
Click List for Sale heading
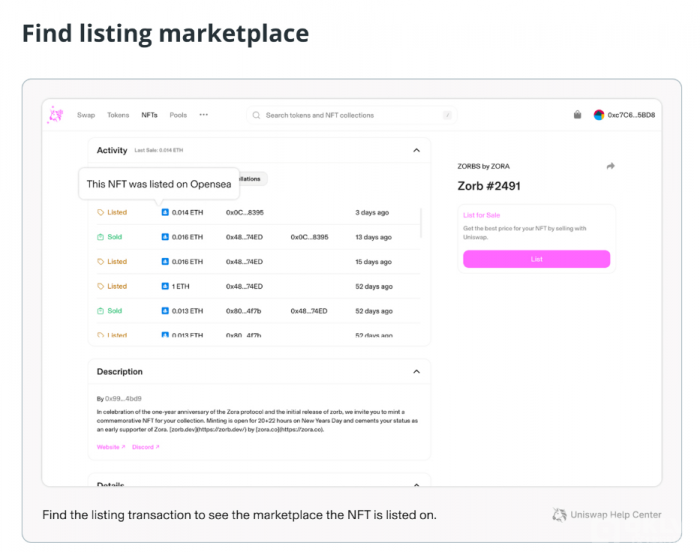click(481, 215)
